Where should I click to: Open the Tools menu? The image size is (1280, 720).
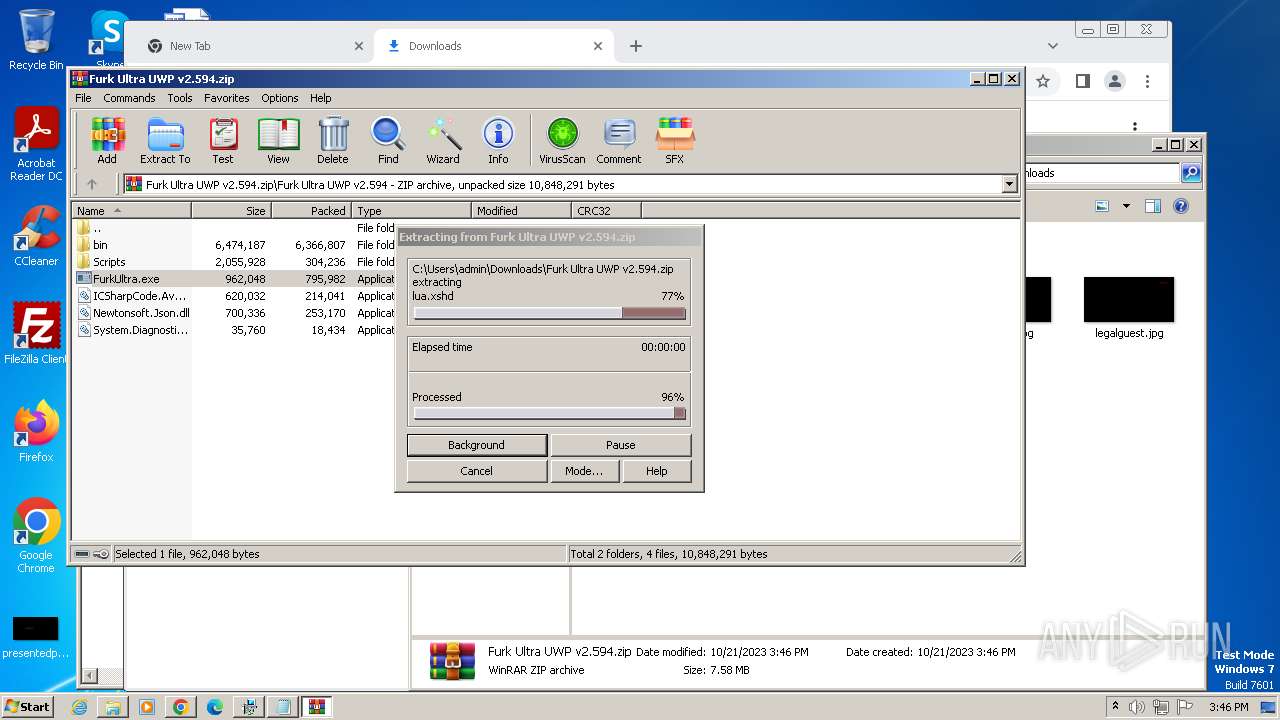coord(180,98)
